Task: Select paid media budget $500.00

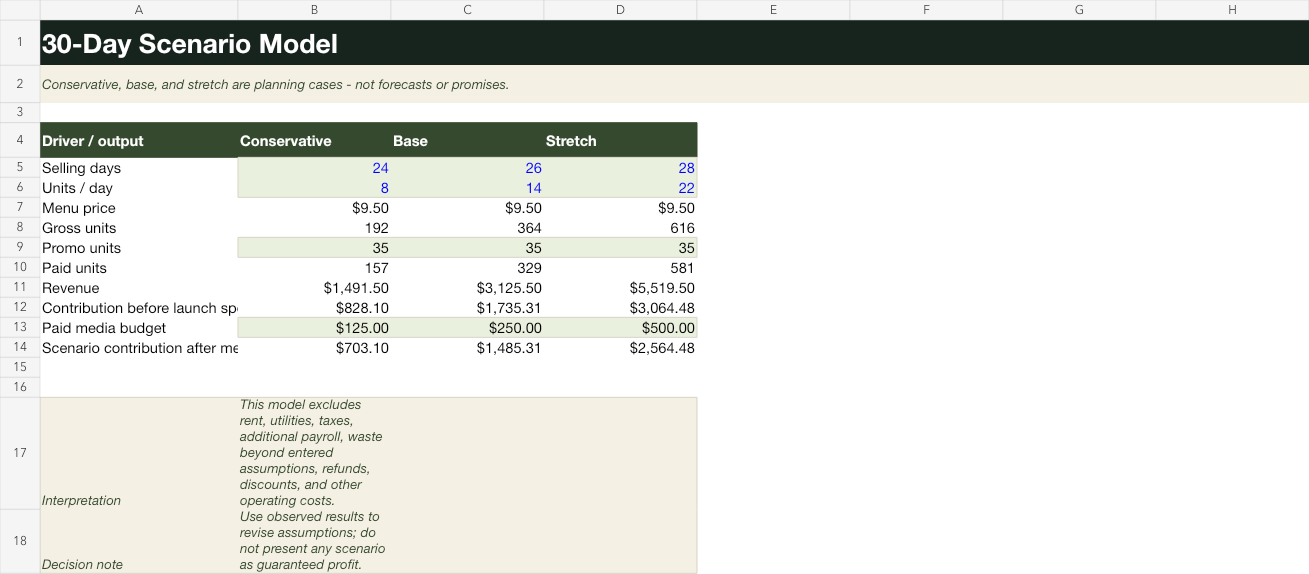Action: (620, 328)
